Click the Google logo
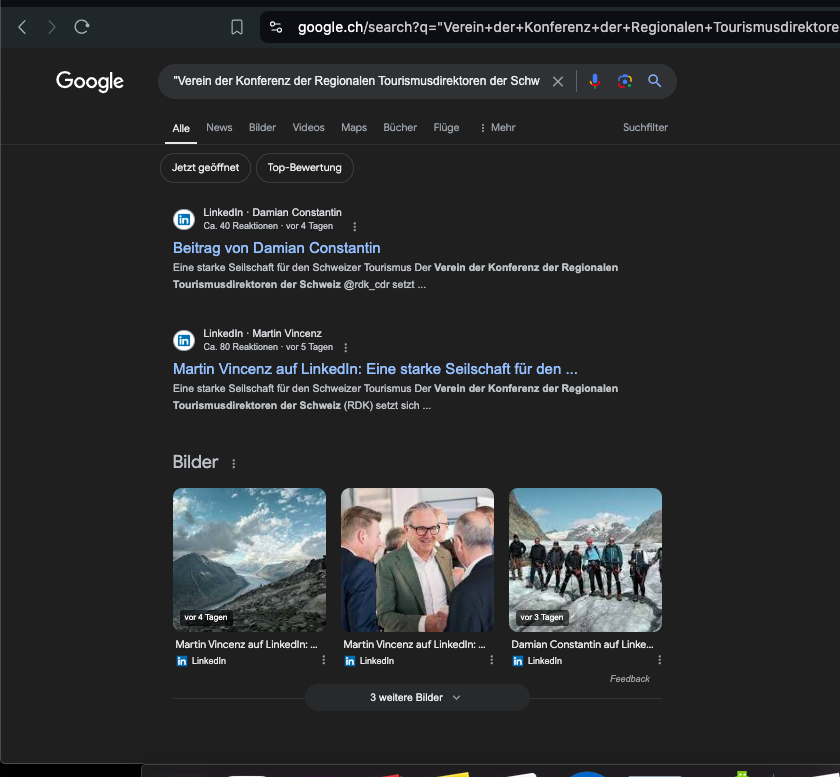This screenshot has height=777, width=840. click(x=90, y=81)
